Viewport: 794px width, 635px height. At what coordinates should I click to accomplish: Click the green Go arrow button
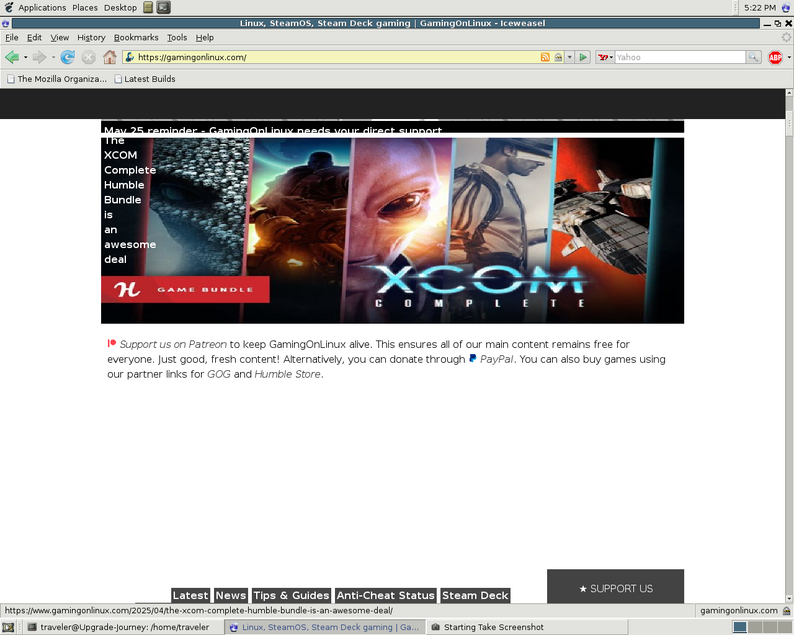click(x=583, y=57)
